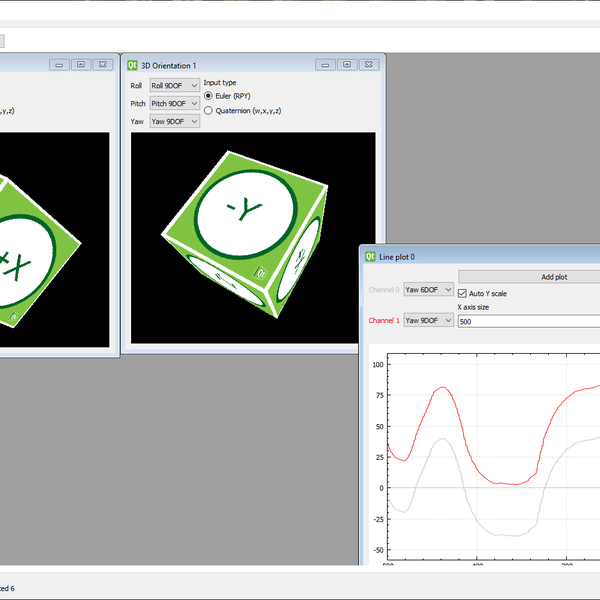This screenshot has width=600, height=600.
Task: Maximize the 3D Orientation 1 window
Action: (x=346, y=65)
